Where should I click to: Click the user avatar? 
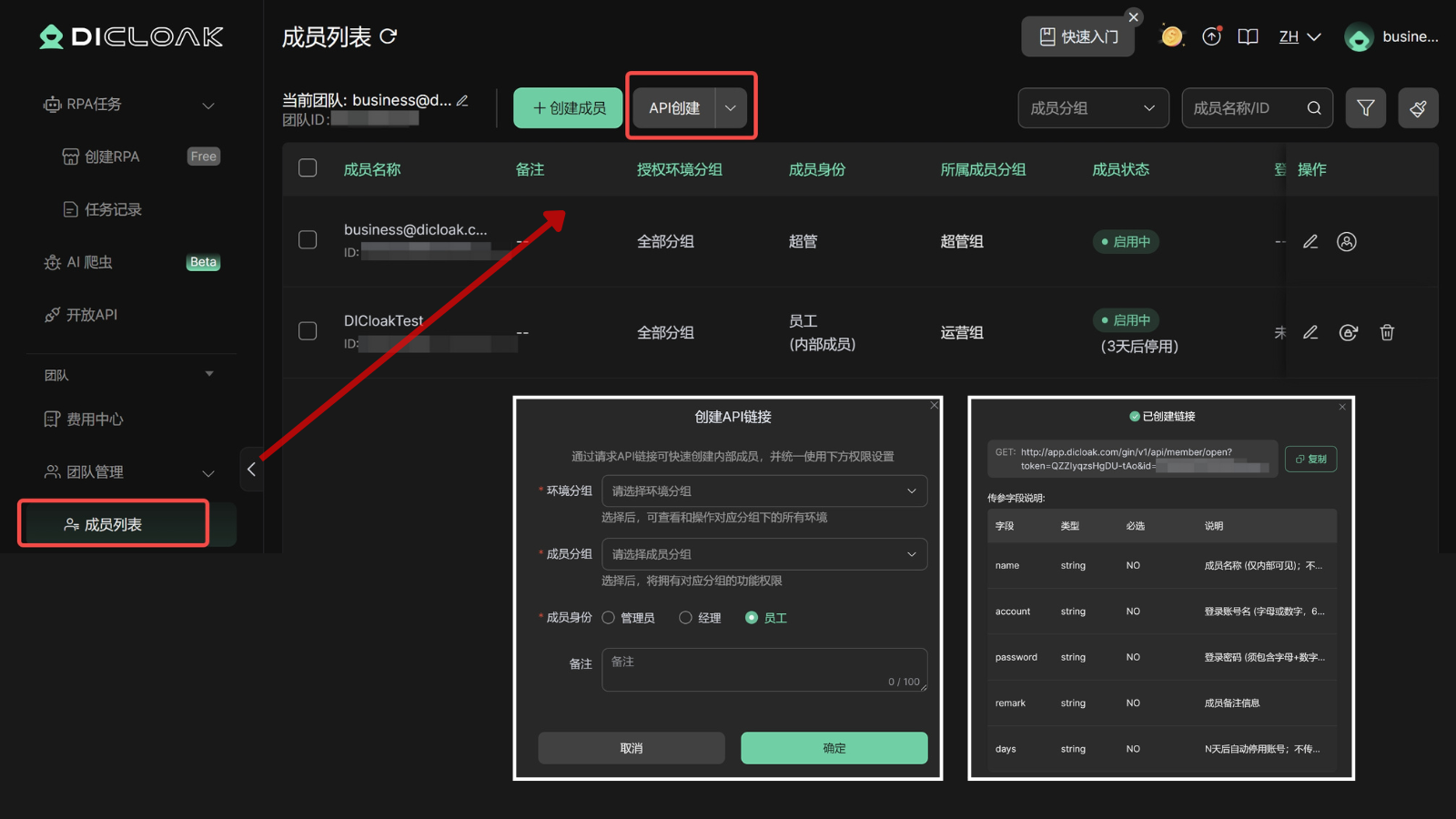1359,37
